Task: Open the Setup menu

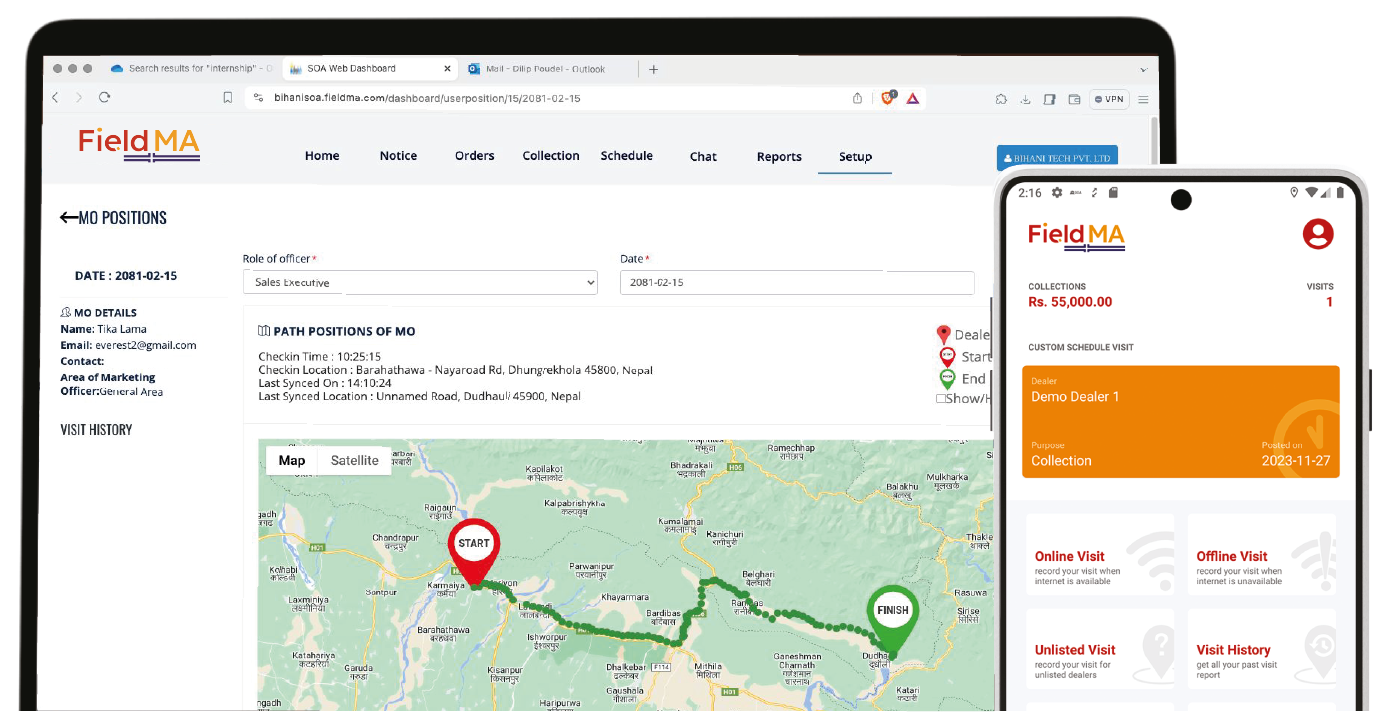Action: click(x=855, y=157)
